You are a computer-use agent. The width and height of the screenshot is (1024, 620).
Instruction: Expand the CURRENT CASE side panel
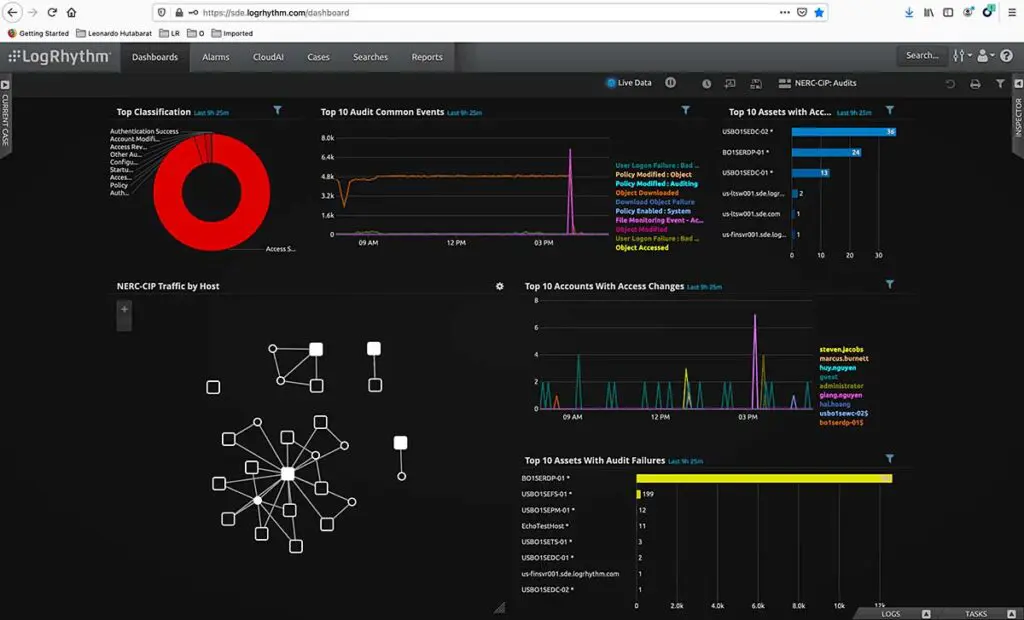click(x=6, y=120)
